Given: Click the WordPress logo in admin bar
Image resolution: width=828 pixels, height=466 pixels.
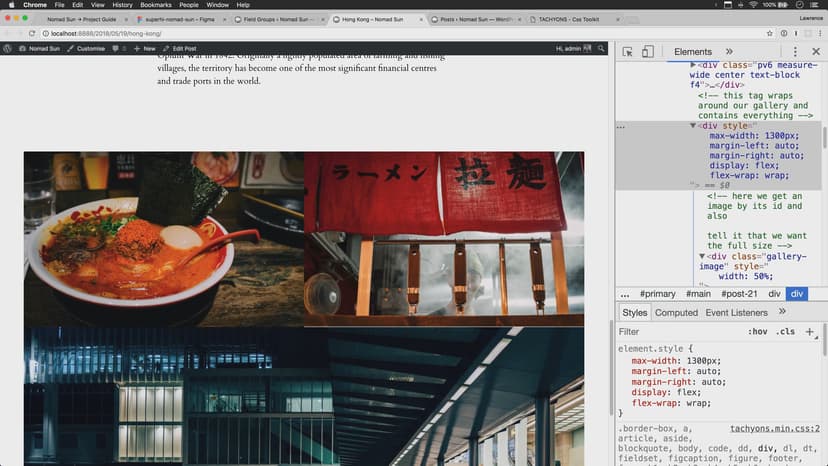Looking at the screenshot, I should click(x=9, y=48).
